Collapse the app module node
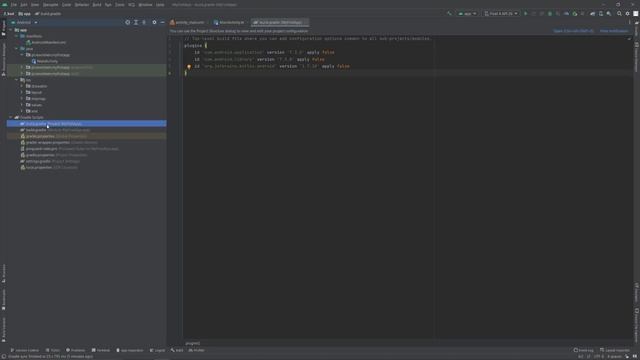Viewport: 640px width, 360px height. coord(11,30)
